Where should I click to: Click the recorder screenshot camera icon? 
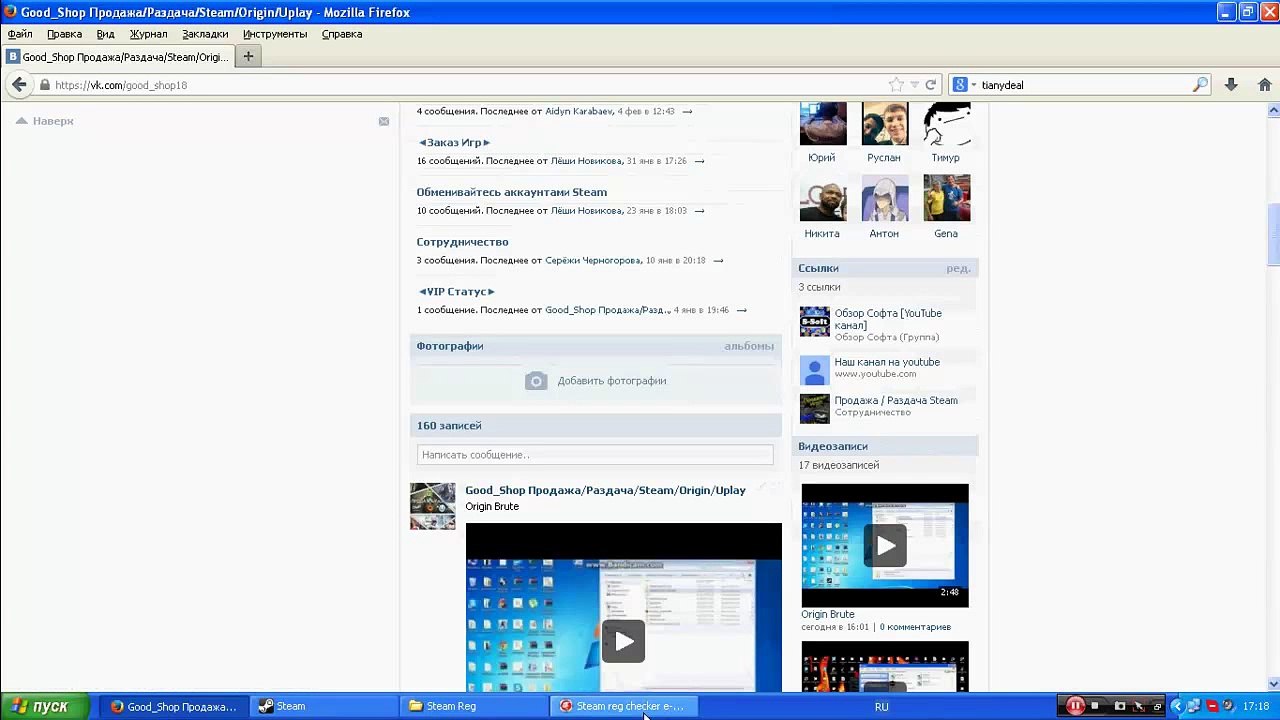pyautogui.click(x=1119, y=706)
